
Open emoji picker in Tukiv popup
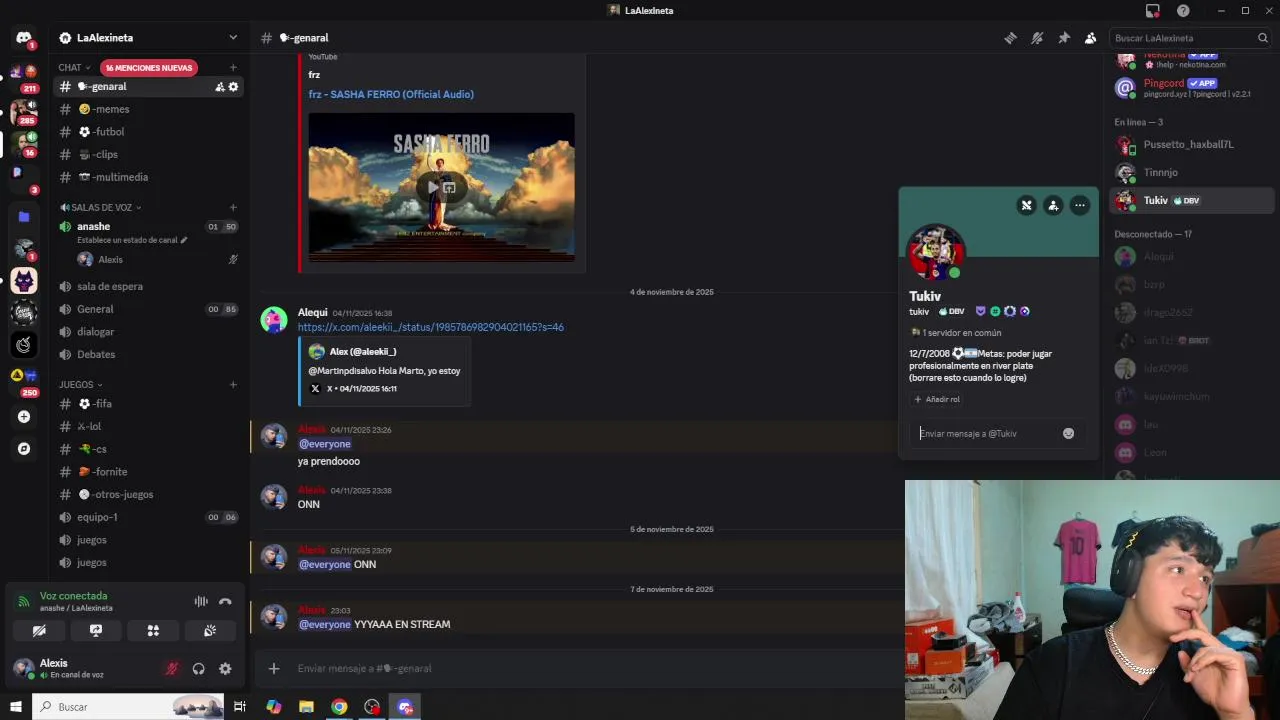click(1068, 433)
